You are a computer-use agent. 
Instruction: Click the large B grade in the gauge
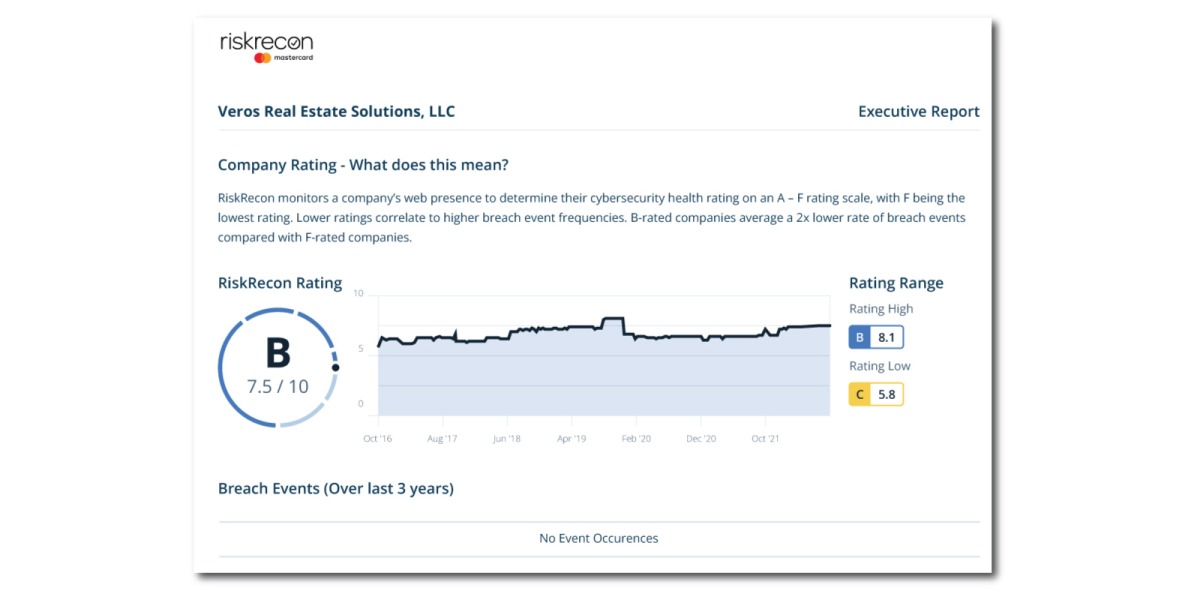point(277,353)
